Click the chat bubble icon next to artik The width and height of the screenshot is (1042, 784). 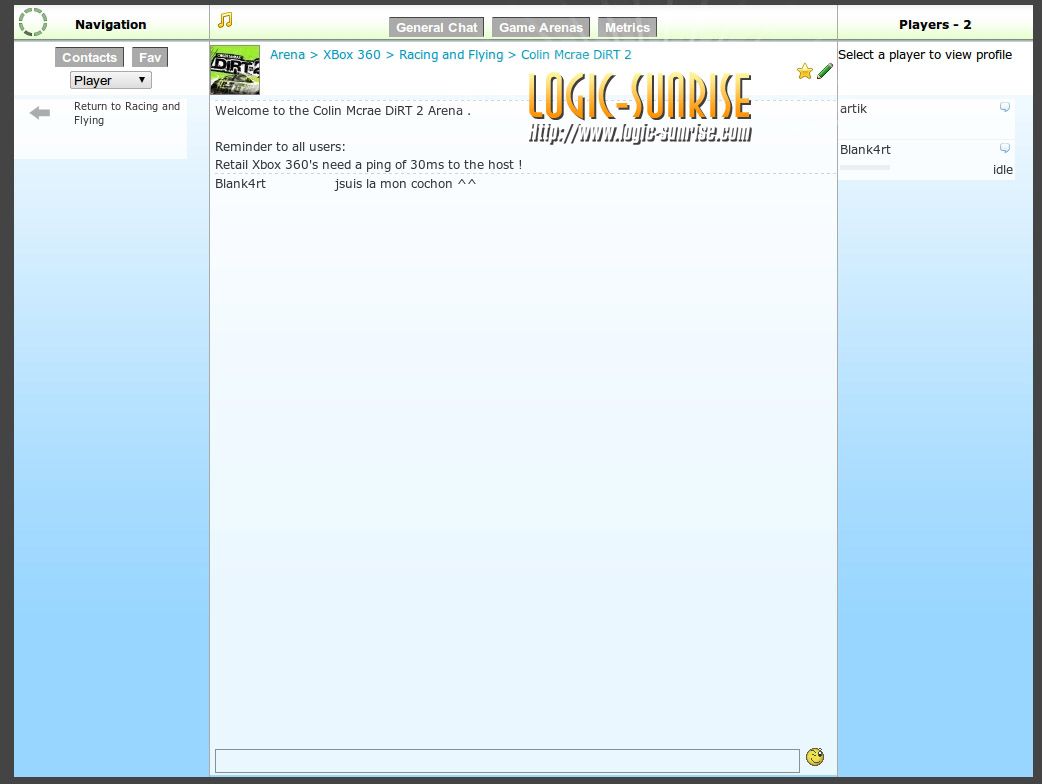coord(1005,107)
